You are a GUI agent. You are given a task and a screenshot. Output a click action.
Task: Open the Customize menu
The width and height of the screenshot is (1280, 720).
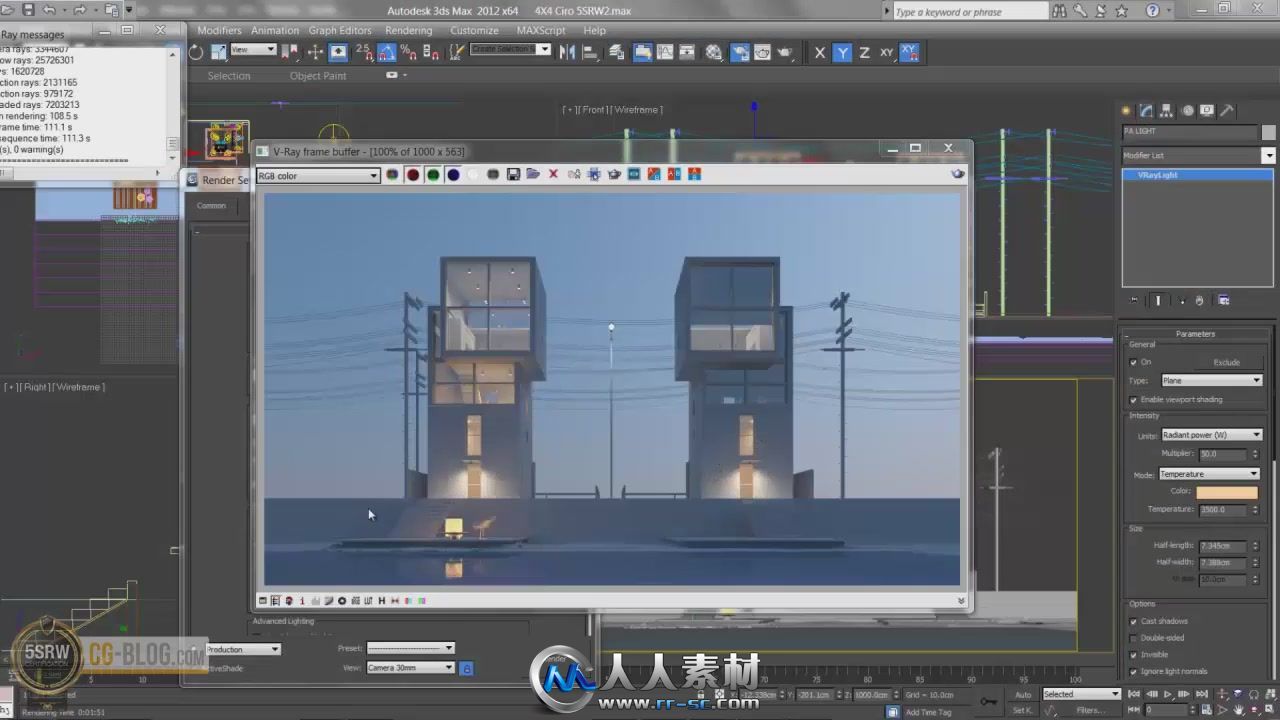tap(474, 30)
